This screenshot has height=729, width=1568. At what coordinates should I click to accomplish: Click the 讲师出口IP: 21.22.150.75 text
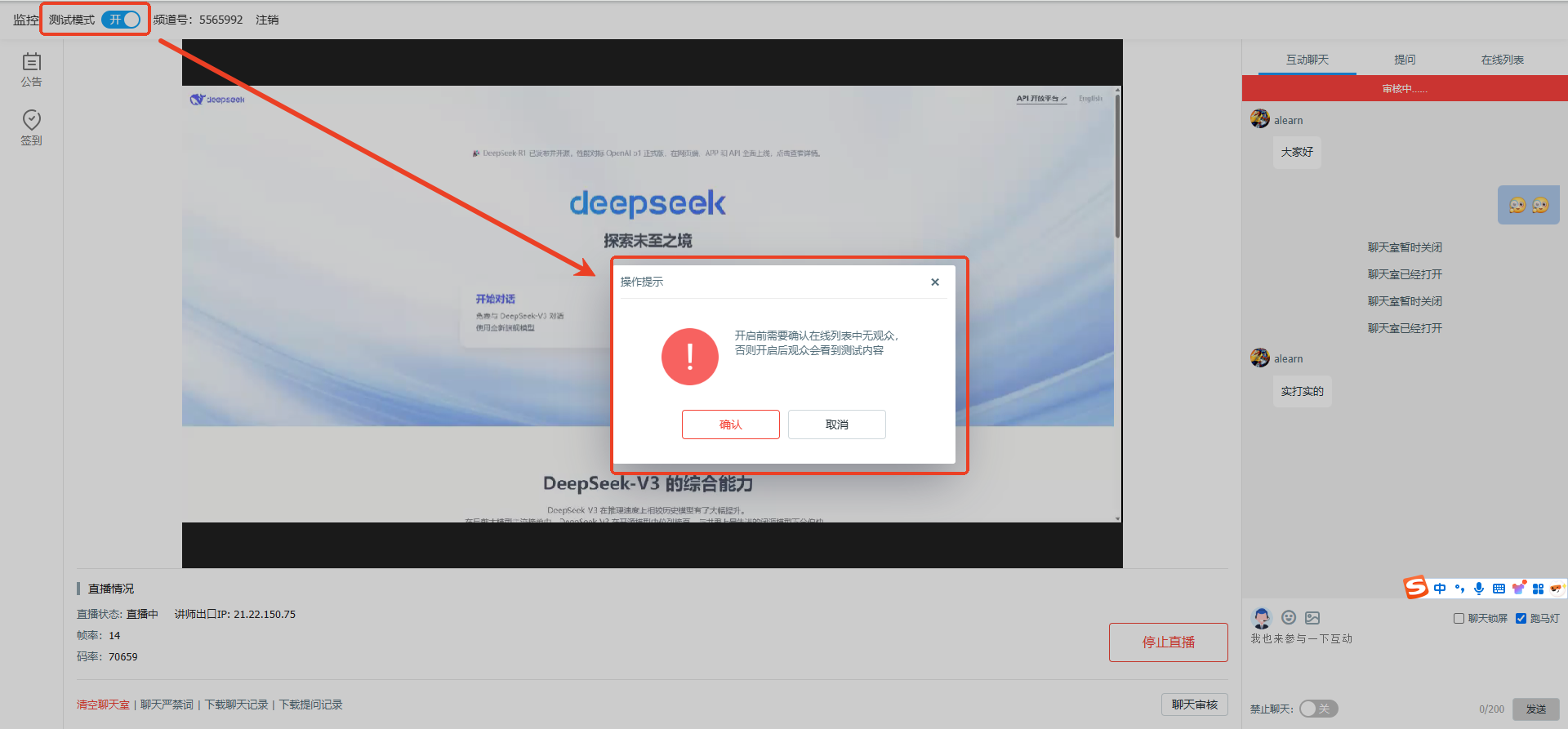tap(235, 614)
